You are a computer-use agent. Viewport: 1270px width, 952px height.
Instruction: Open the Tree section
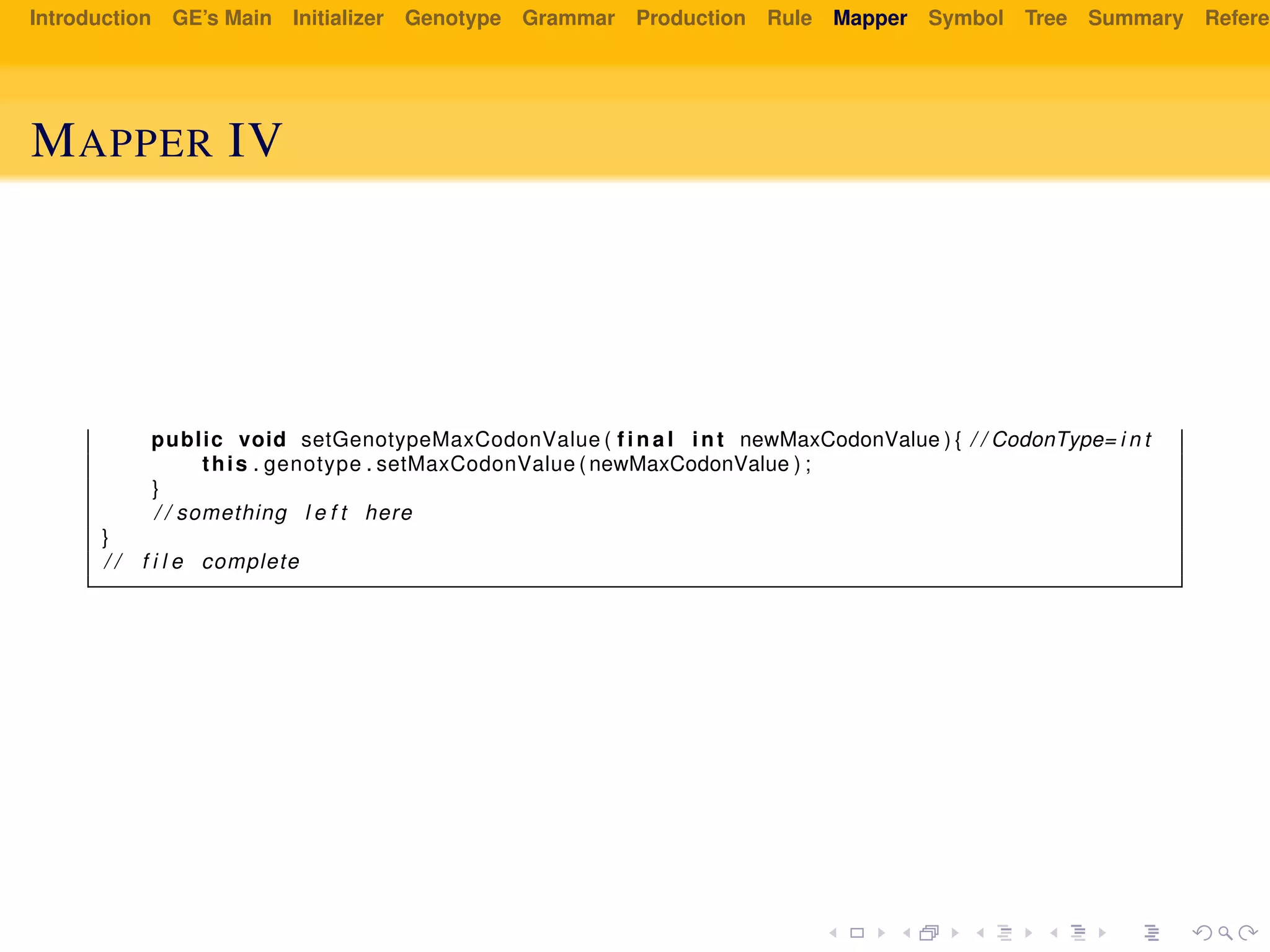pos(1046,18)
